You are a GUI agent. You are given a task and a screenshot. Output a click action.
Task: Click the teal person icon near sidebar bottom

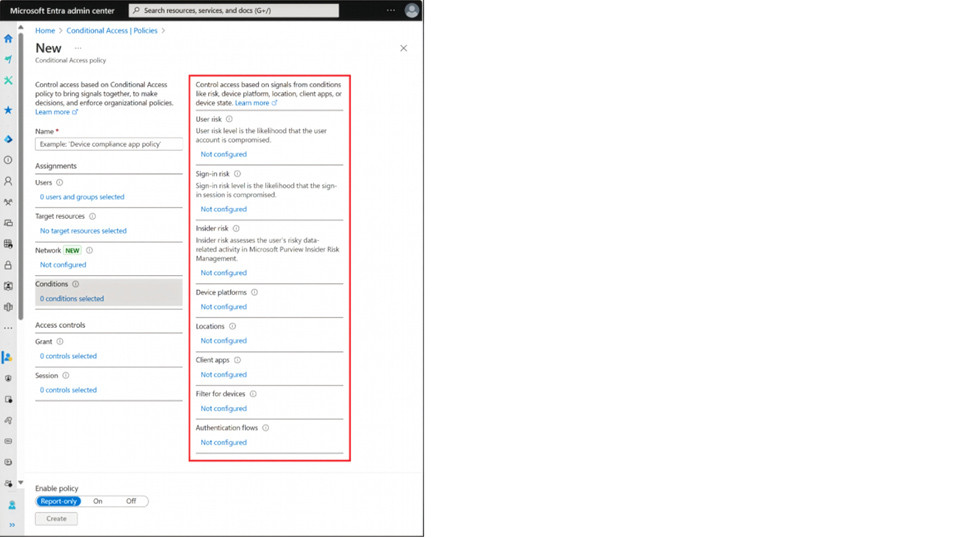tap(12, 505)
